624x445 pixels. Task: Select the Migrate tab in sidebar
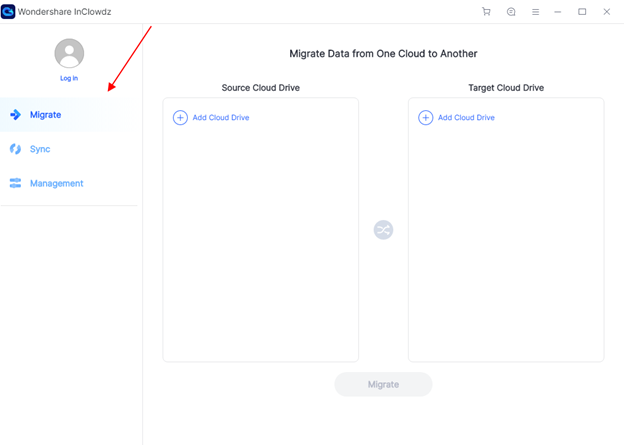pyautogui.click(x=45, y=115)
